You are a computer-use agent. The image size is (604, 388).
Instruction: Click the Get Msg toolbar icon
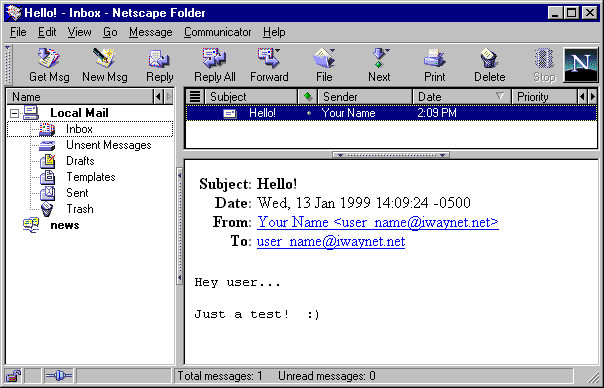(x=49, y=59)
